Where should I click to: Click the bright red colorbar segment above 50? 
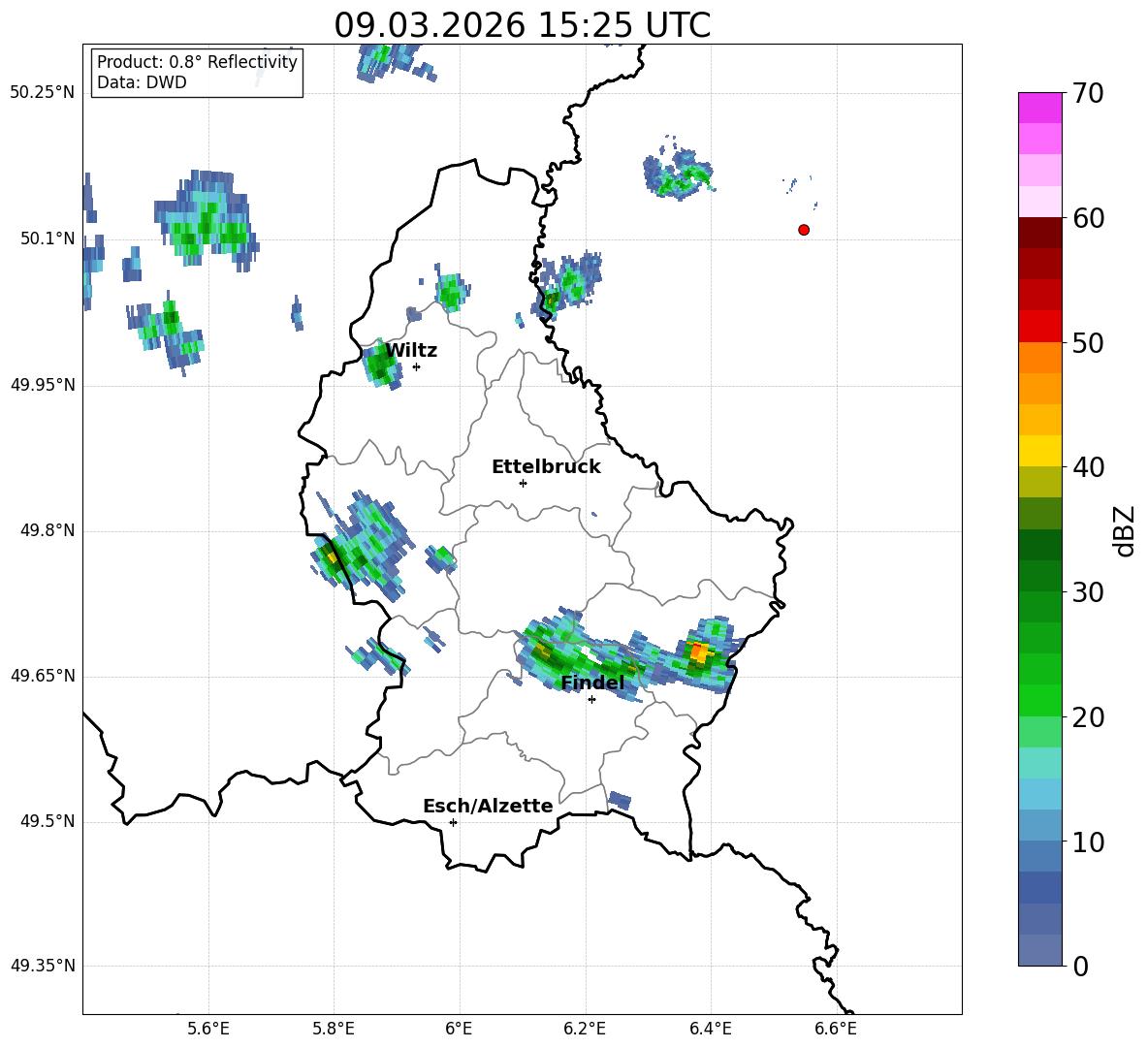[x=1039, y=327]
